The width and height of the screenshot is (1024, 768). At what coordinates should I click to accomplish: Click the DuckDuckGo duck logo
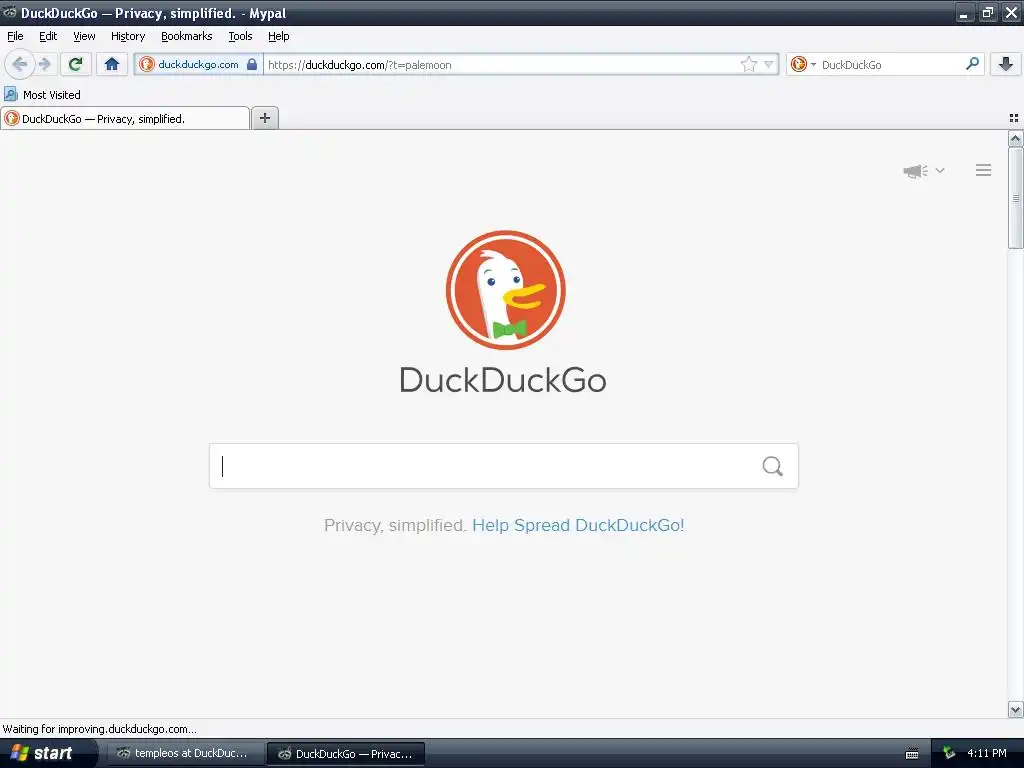[x=505, y=290]
